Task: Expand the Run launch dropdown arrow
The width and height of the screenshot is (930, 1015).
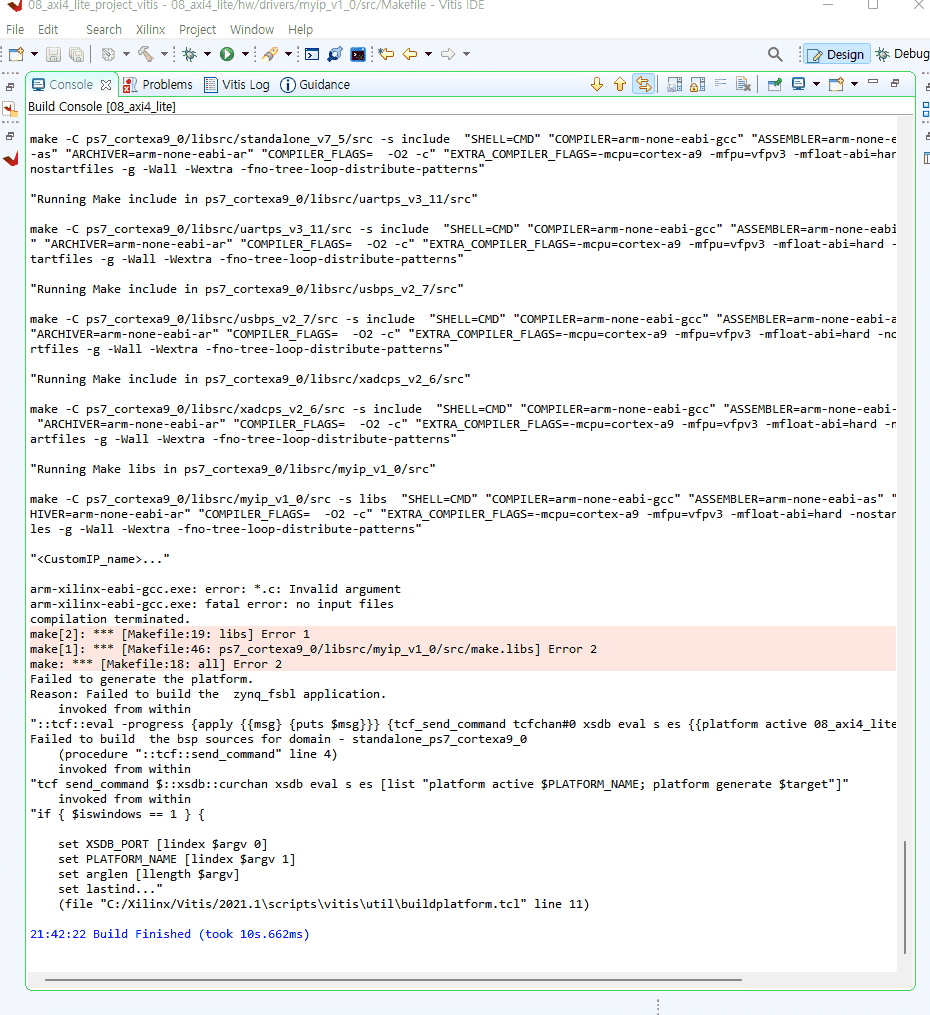Action: click(245, 54)
